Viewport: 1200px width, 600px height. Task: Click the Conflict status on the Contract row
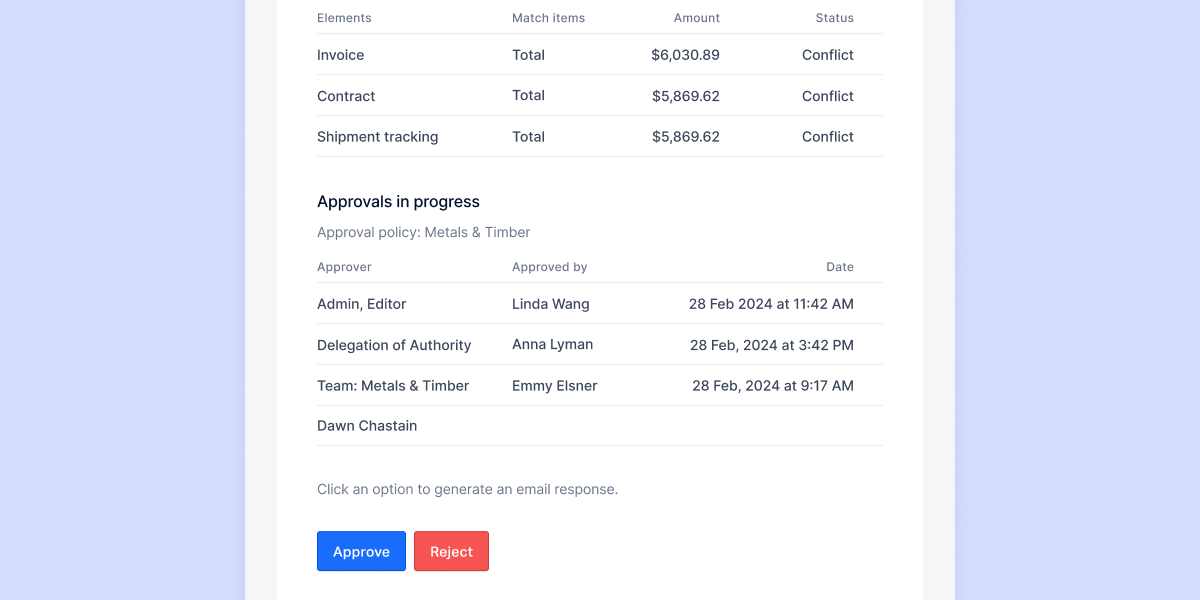pos(828,95)
